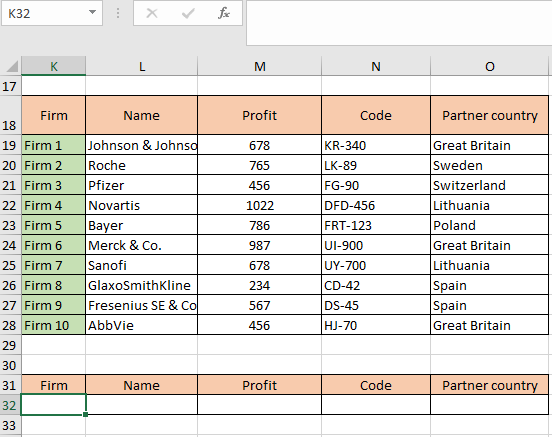Viewport: 552px width, 437px height.
Task: Select the Spain cell in row 26
Action: 489,285
